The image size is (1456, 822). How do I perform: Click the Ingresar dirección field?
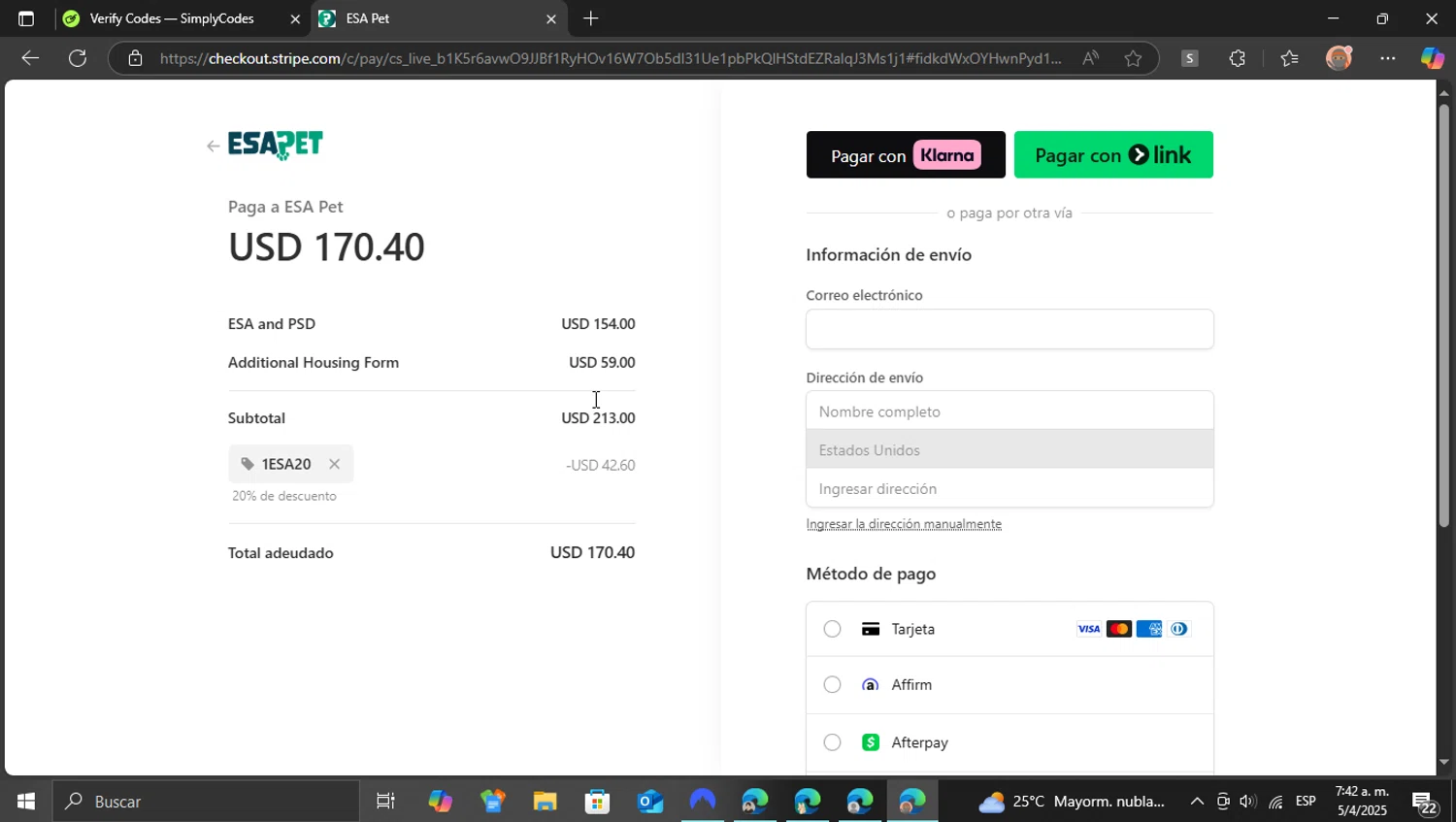tap(1009, 488)
